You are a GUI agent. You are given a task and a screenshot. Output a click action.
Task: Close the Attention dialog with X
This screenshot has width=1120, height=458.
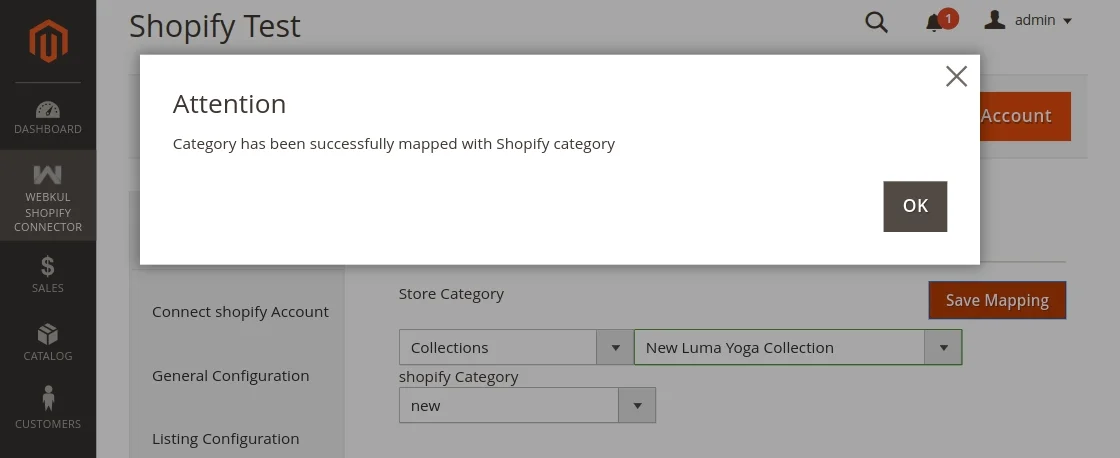coord(956,76)
